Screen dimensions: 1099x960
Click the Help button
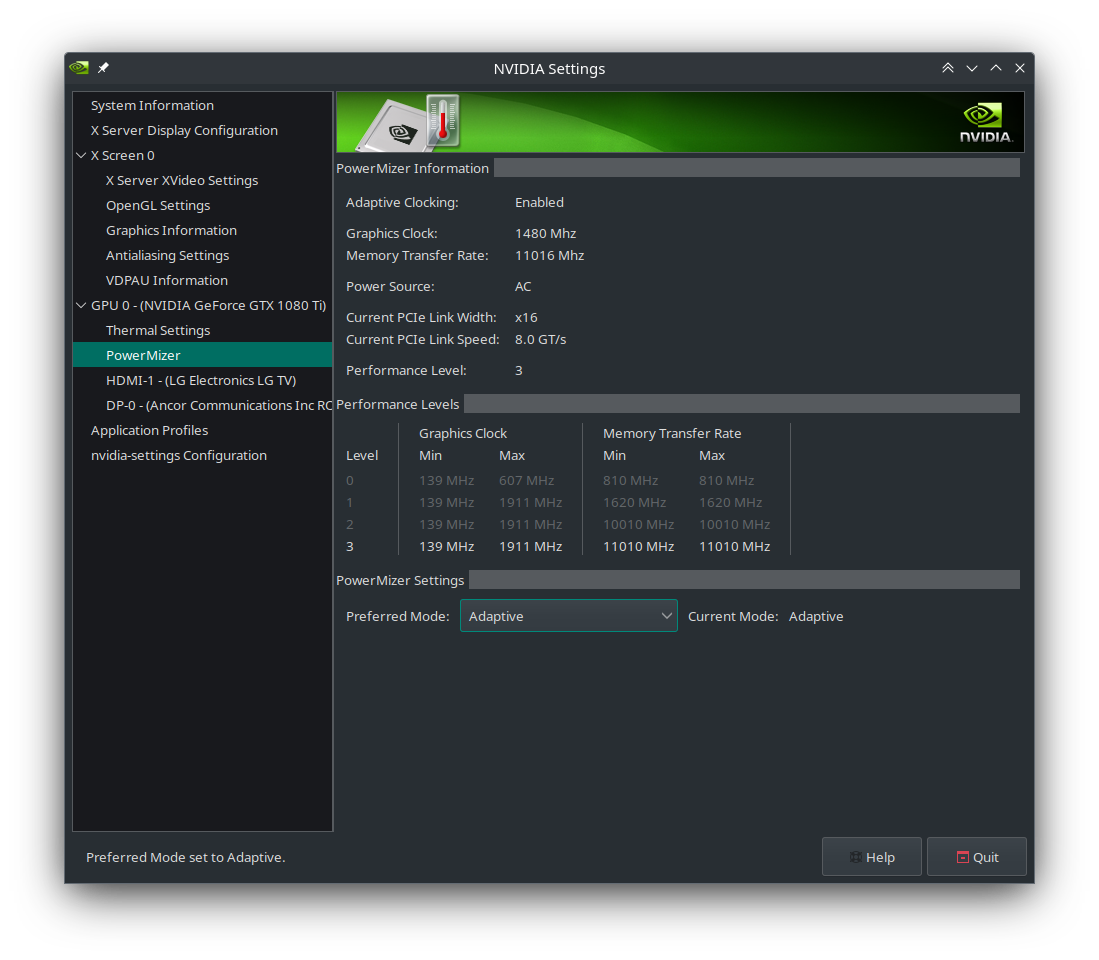(x=872, y=857)
